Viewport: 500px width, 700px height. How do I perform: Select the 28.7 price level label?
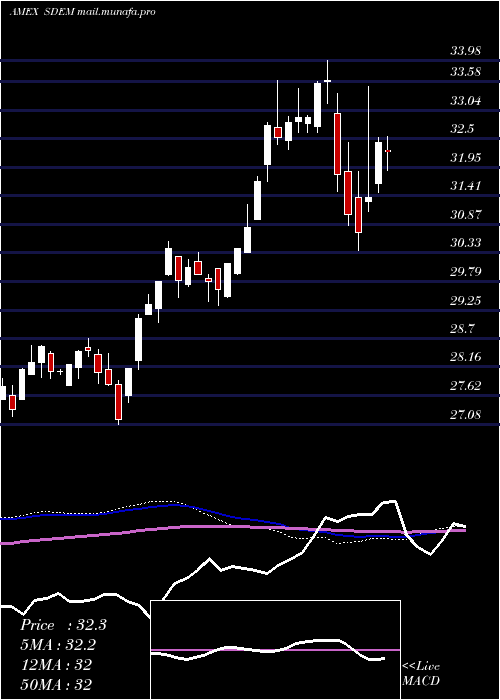(462, 329)
